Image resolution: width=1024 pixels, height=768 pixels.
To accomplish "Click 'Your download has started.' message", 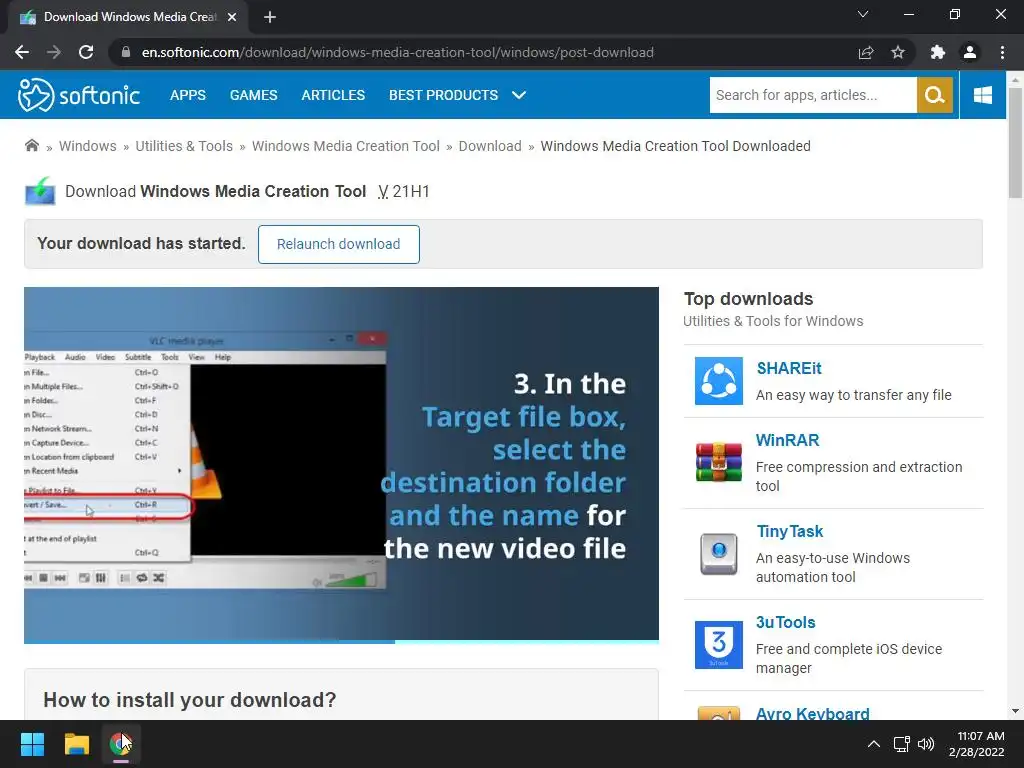I will (141, 244).
